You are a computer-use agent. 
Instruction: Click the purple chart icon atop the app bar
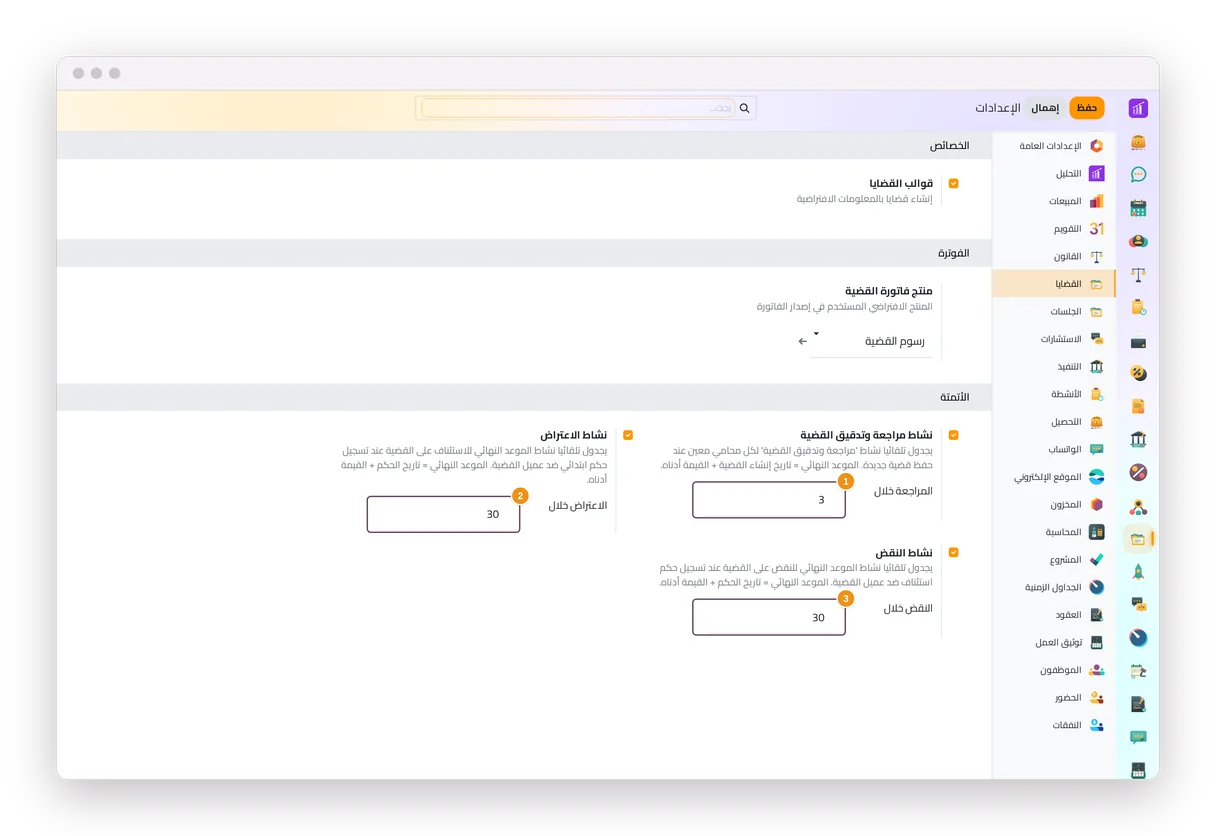click(1138, 108)
